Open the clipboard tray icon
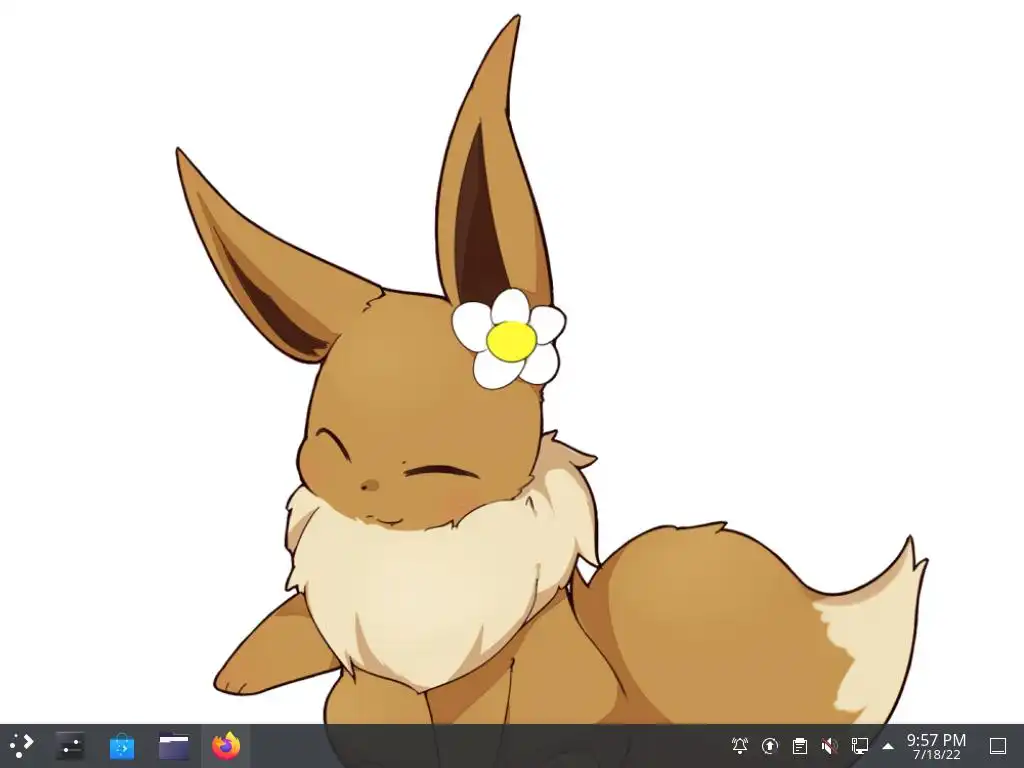Viewport: 1024px width, 768px height. (x=800, y=746)
